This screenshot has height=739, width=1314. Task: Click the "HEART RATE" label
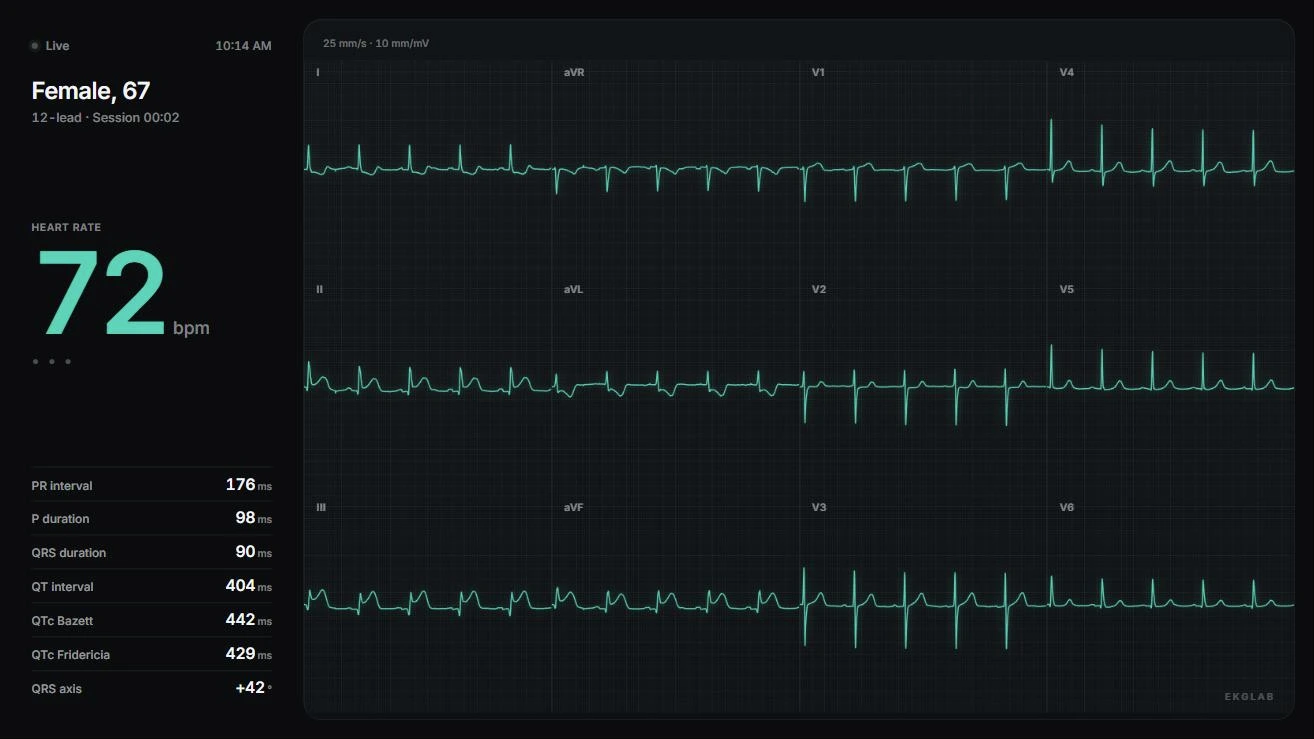click(66, 227)
